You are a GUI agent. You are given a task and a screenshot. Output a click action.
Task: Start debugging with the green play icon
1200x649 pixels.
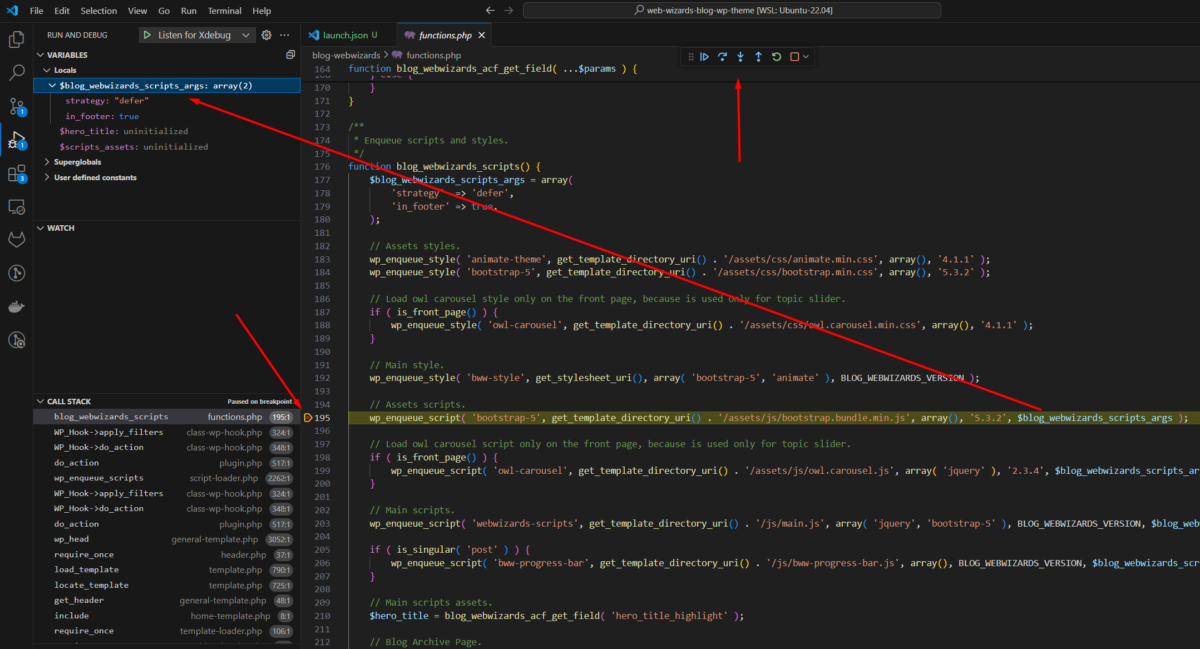(x=147, y=35)
